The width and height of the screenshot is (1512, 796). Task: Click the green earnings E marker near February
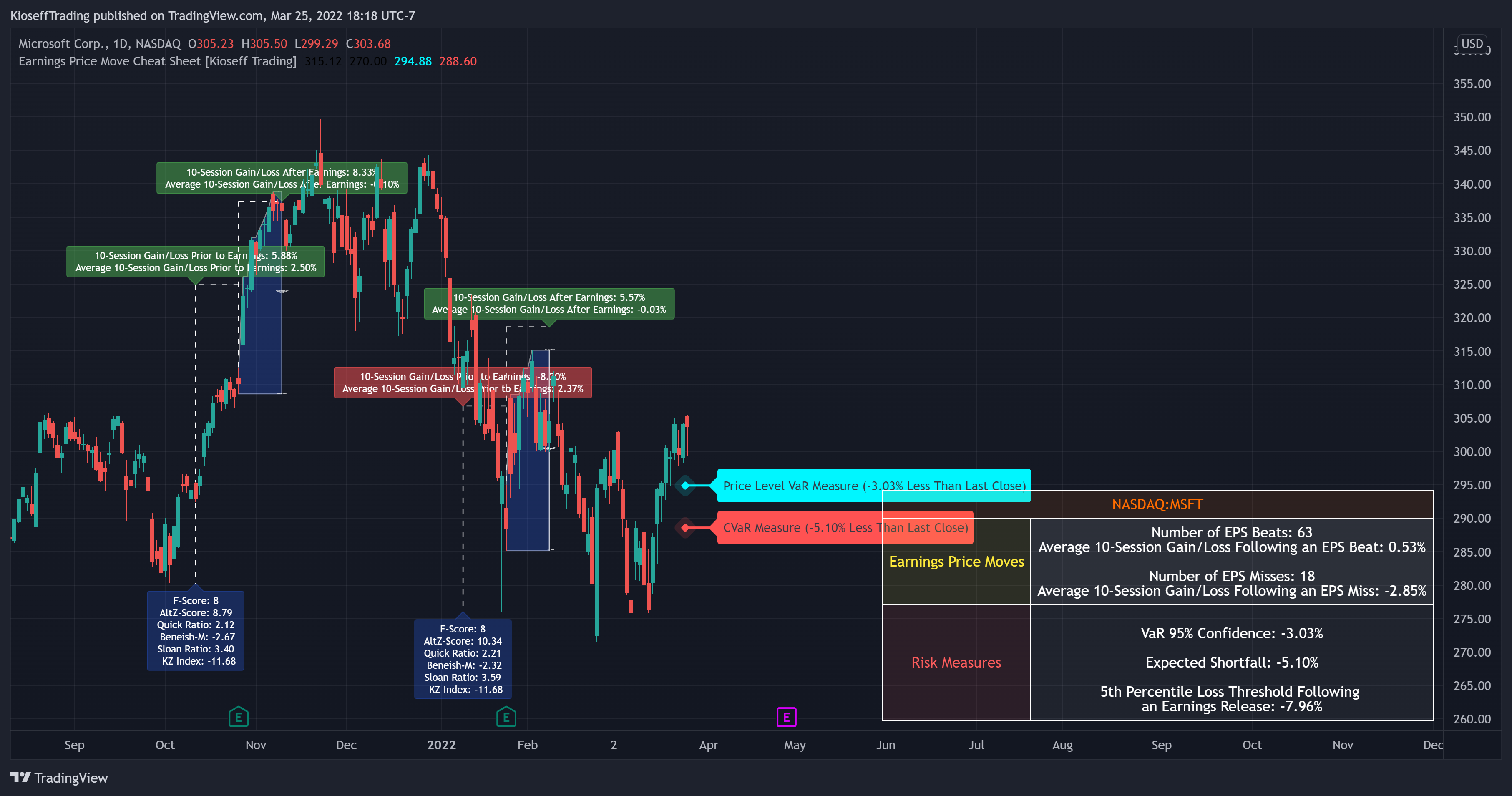tap(506, 717)
